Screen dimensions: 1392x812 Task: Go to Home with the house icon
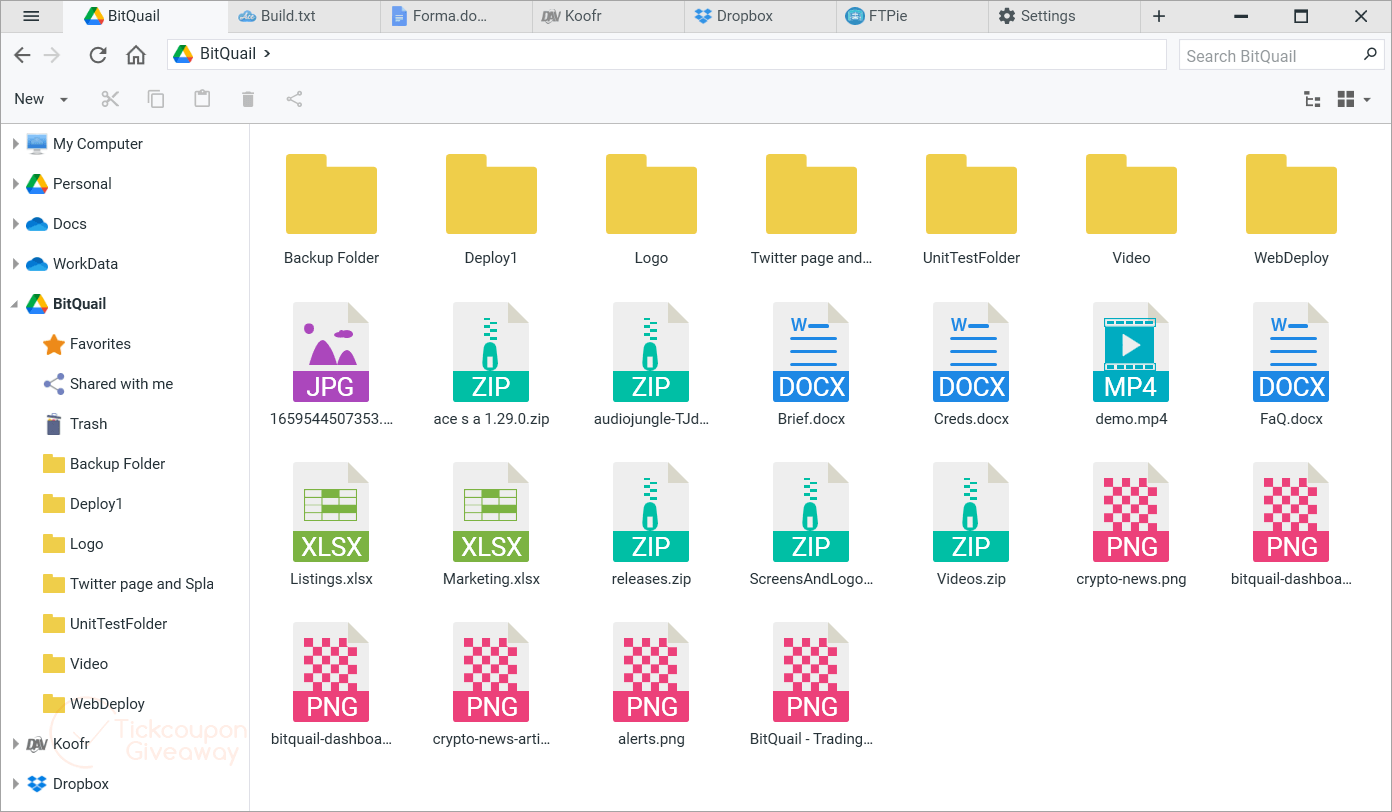click(136, 55)
